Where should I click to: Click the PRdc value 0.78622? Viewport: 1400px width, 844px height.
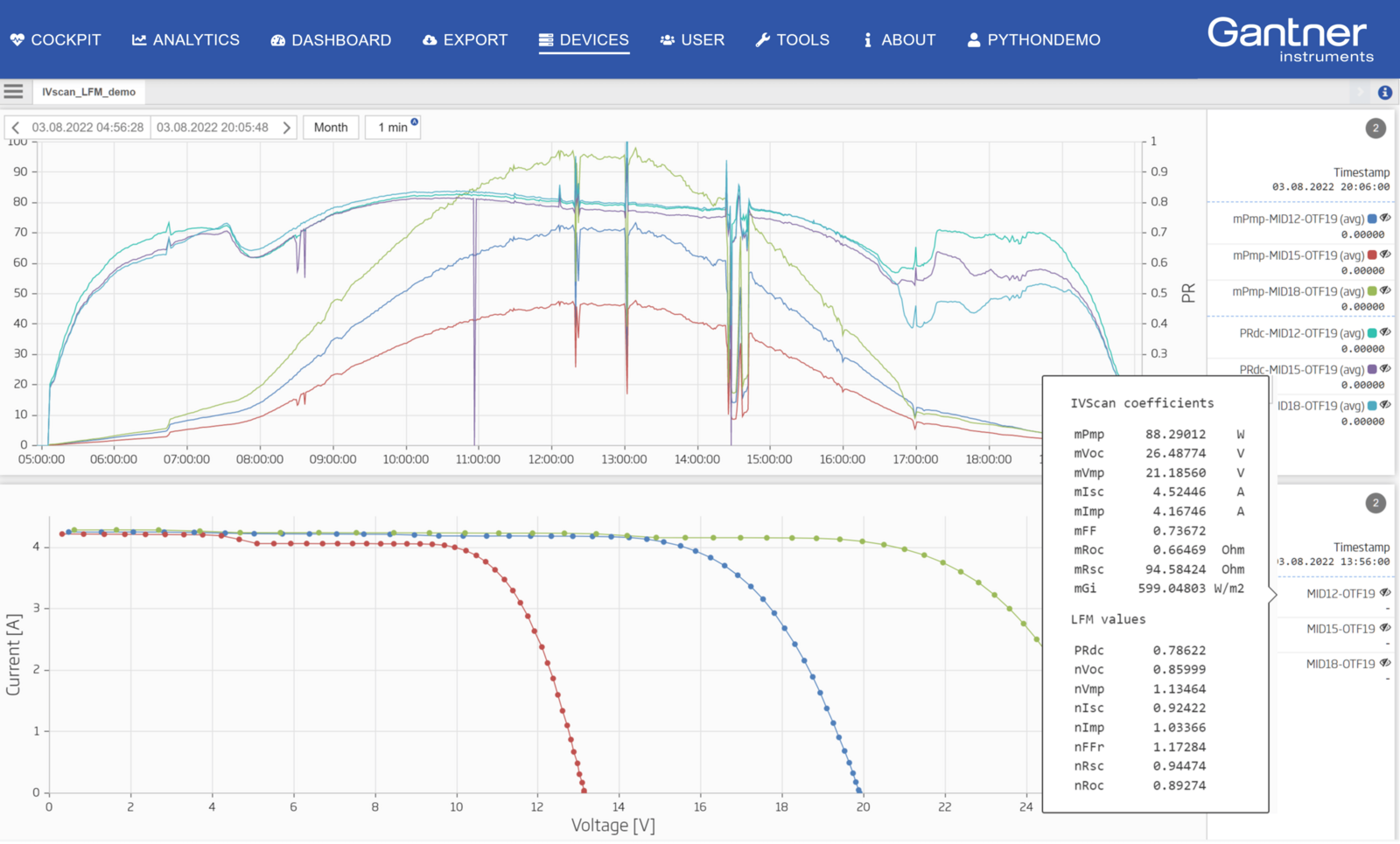click(1179, 651)
